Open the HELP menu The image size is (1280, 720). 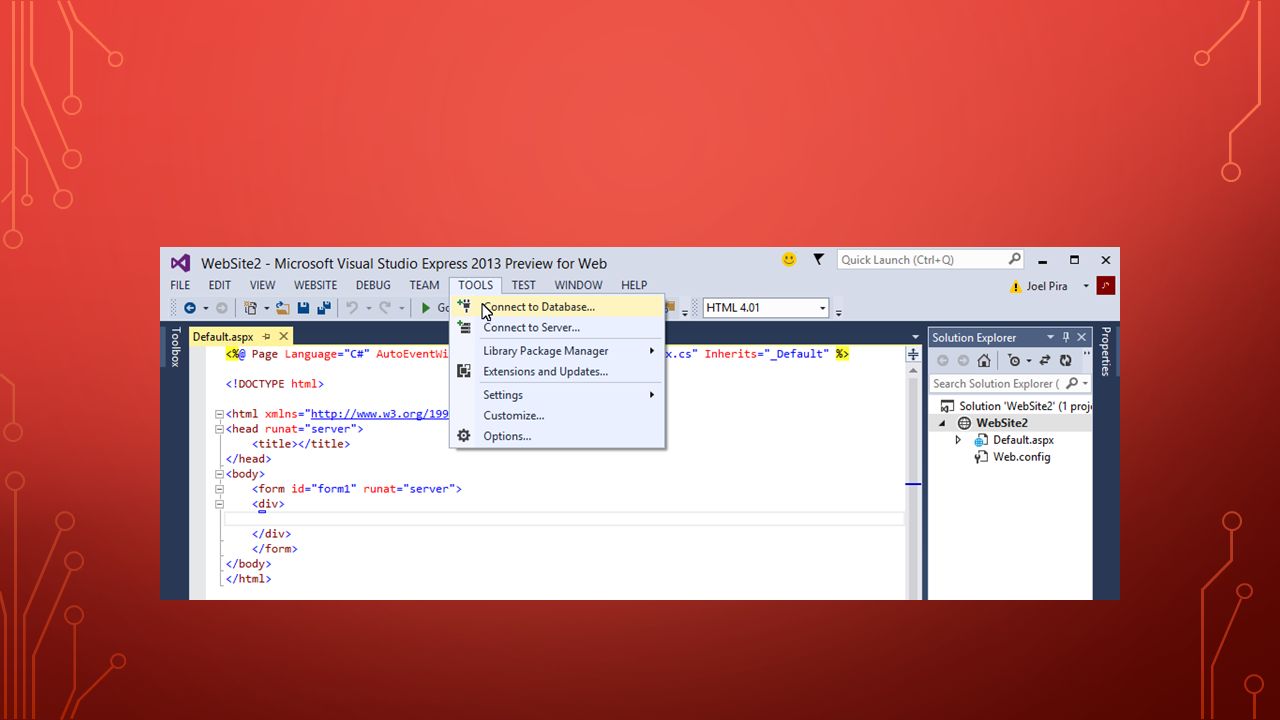coord(634,285)
